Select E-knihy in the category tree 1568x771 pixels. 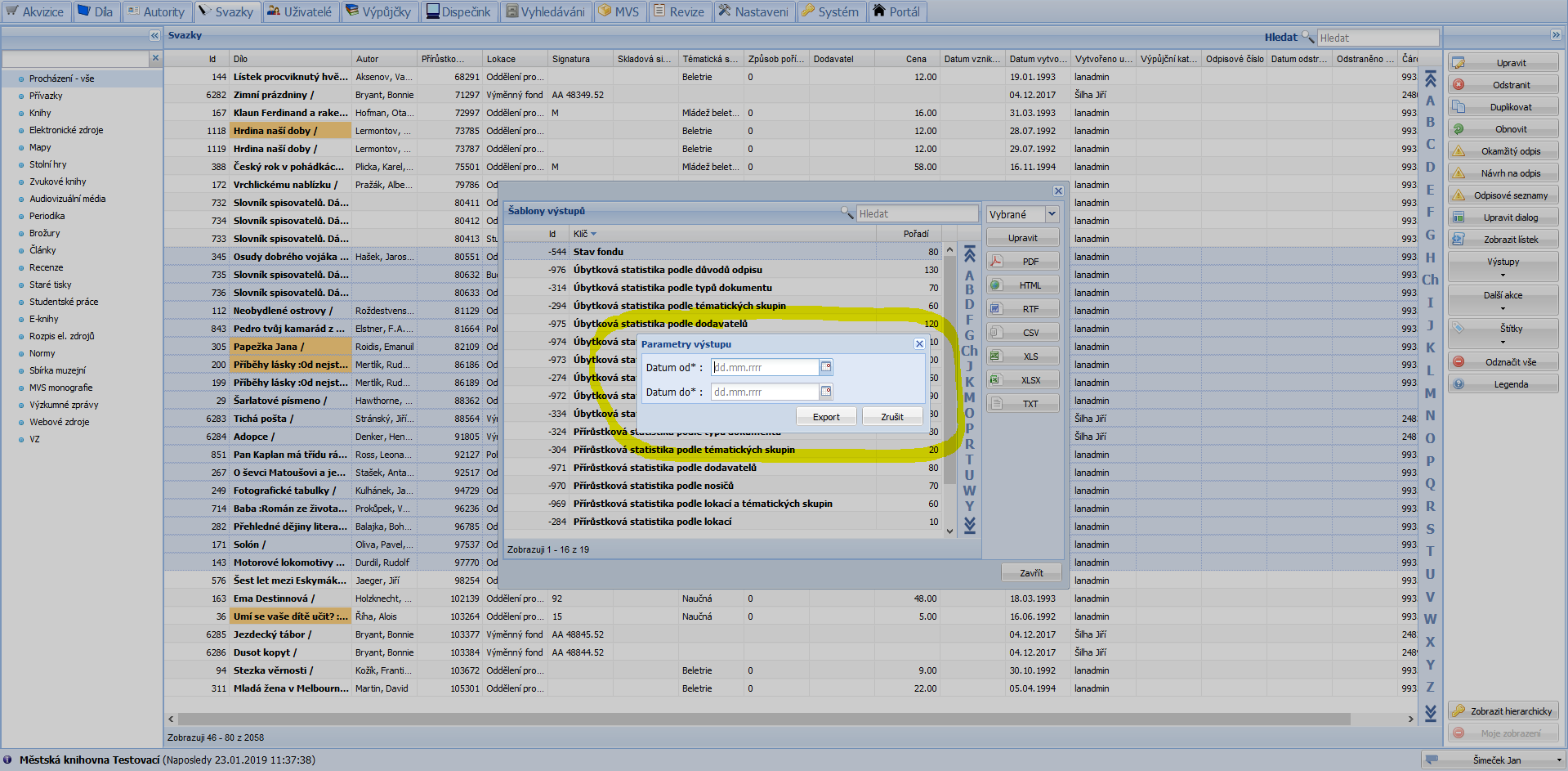pyautogui.click(x=43, y=319)
